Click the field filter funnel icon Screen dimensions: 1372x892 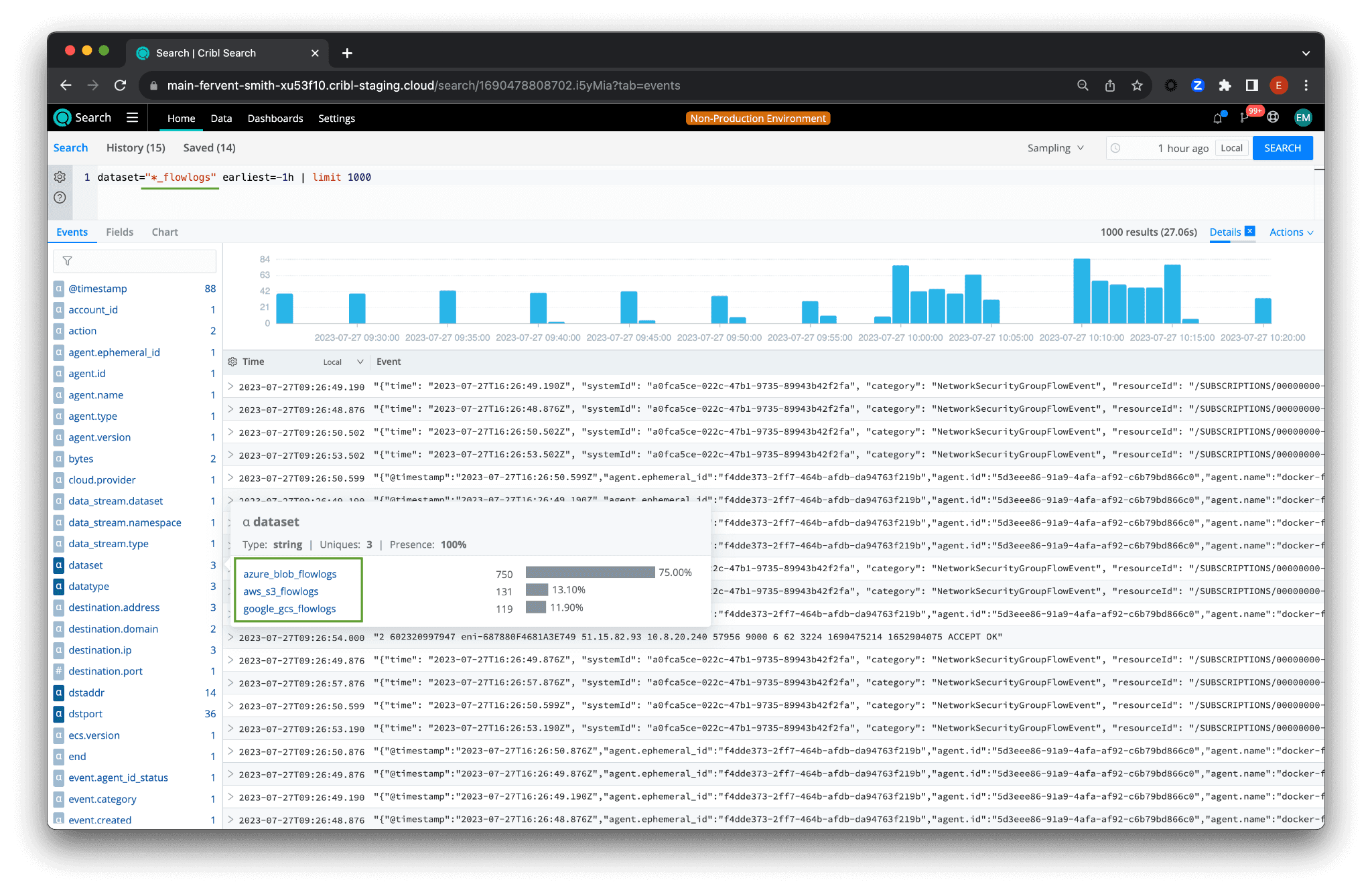click(67, 261)
